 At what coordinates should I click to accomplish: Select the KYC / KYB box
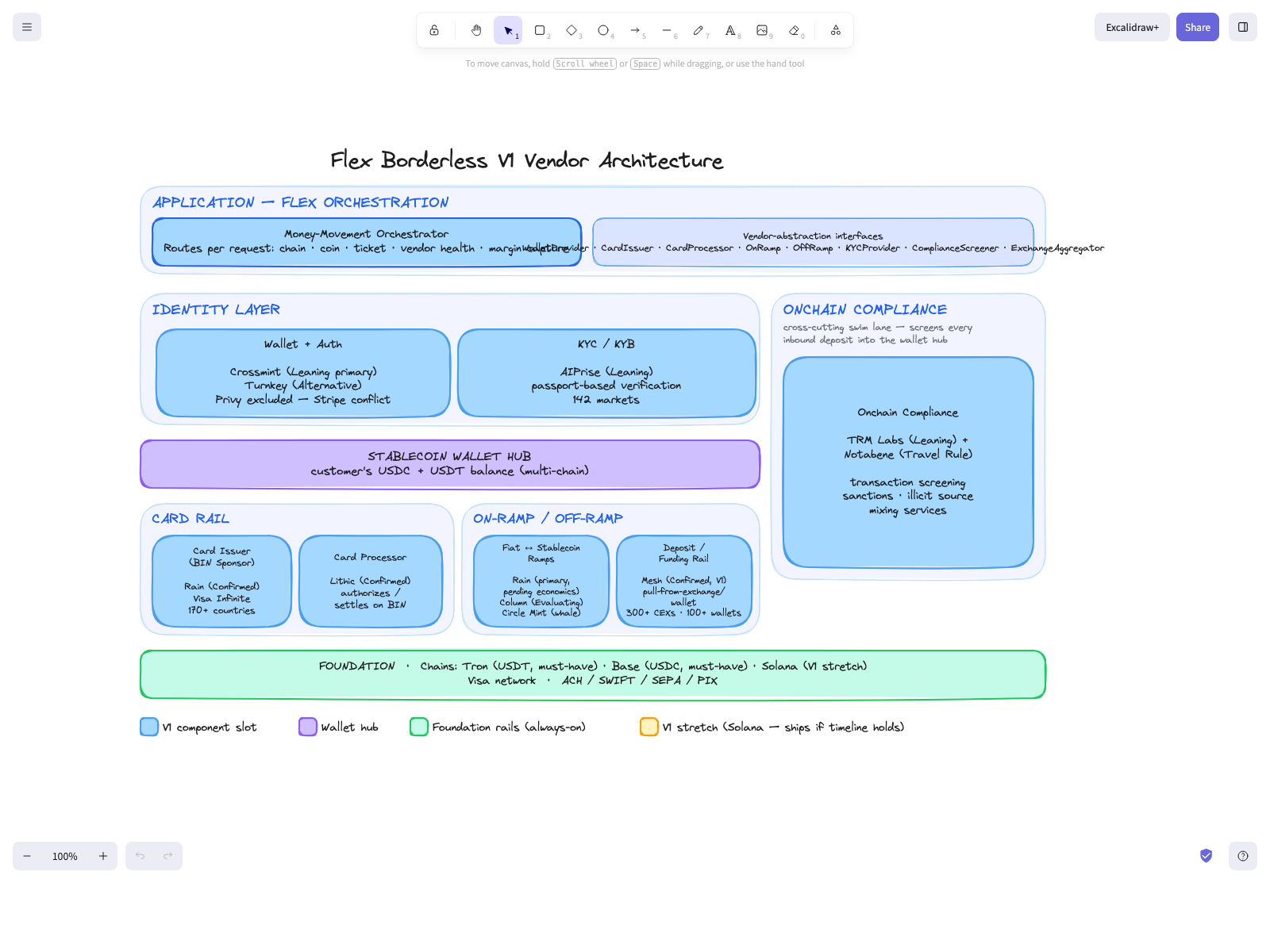pyautogui.click(x=606, y=373)
